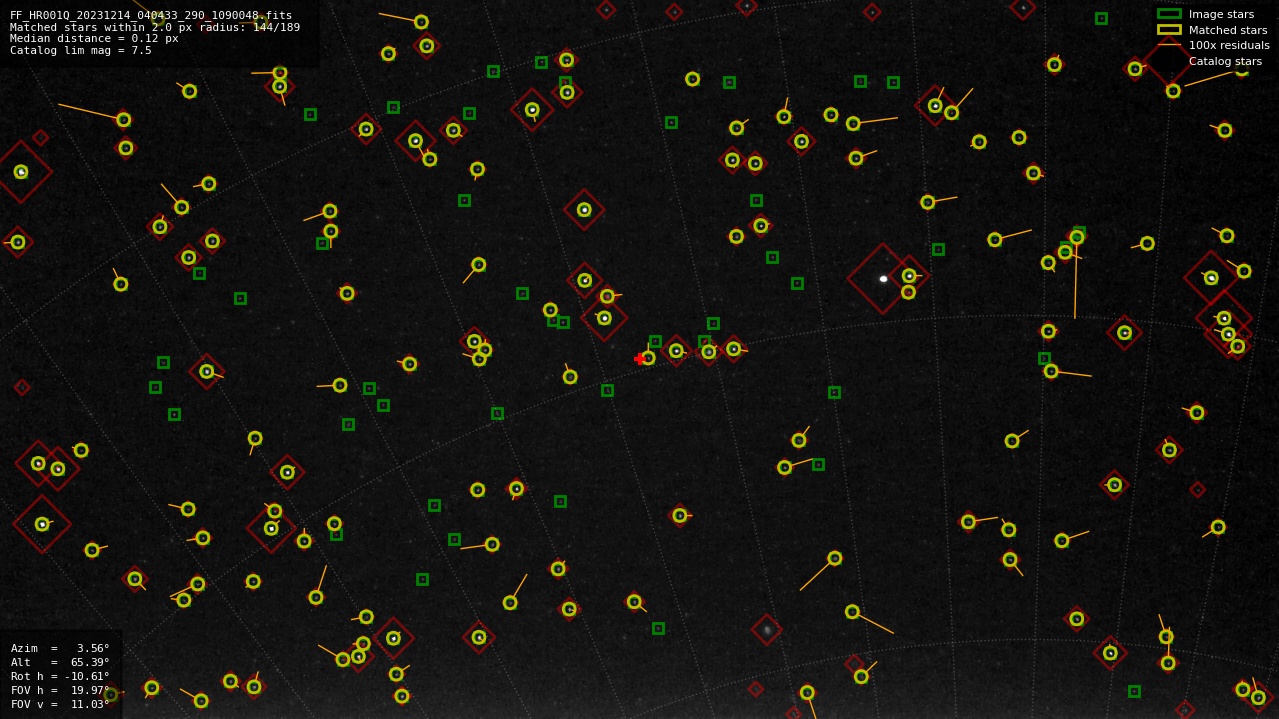This screenshot has height=719, width=1279.
Task: Click the 'Matched stars' legend label
Action: pyautogui.click(x=1228, y=30)
